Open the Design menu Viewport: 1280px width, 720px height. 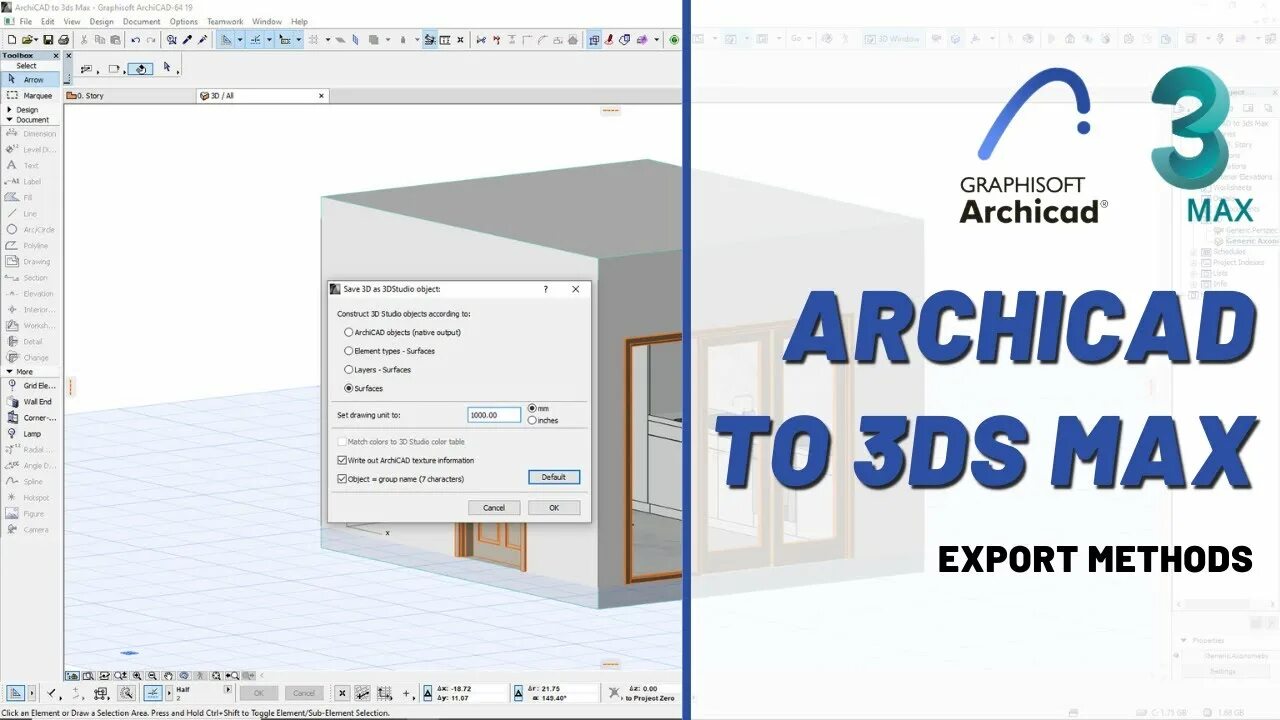pyautogui.click(x=102, y=21)
